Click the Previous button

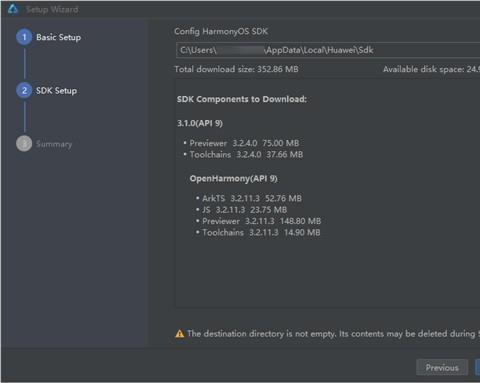point(442,367)
